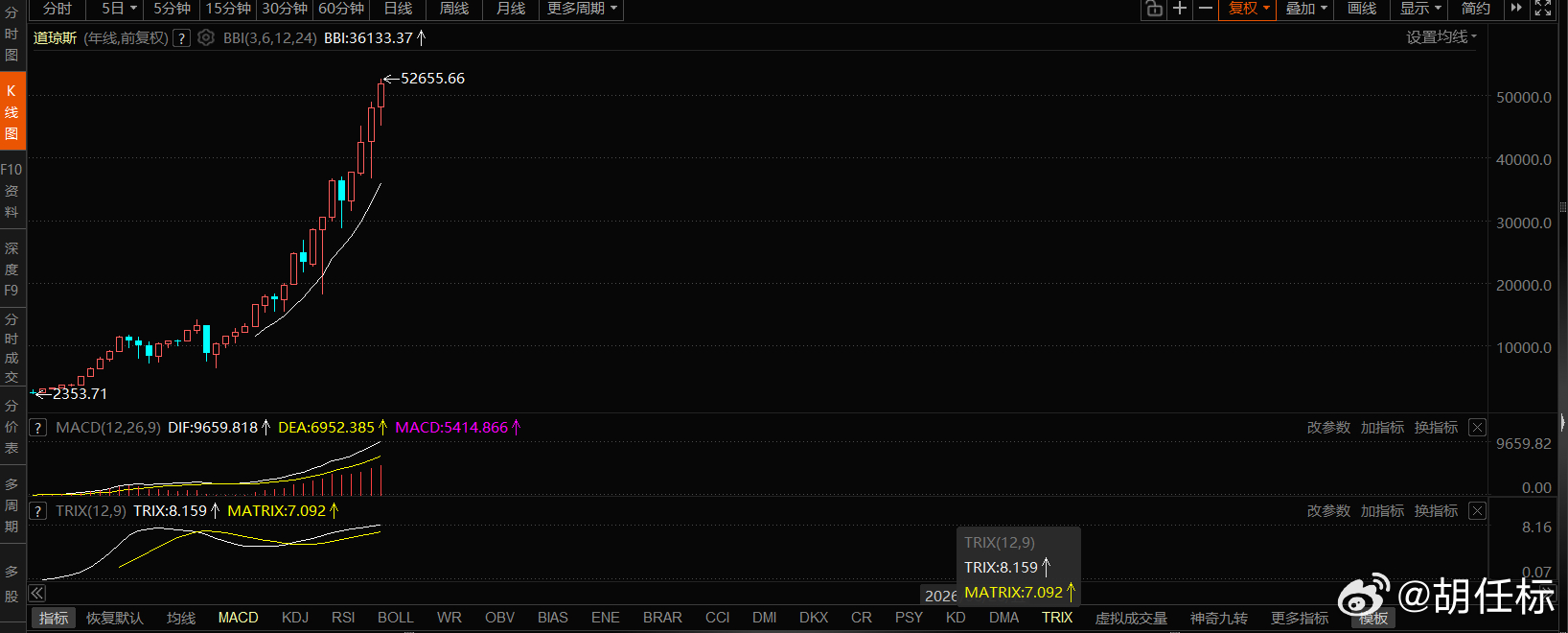This screenshot has height=633, width=1568.
Task: Select DMI indicator
Action: pyautogui.click(x=765, y=618)
